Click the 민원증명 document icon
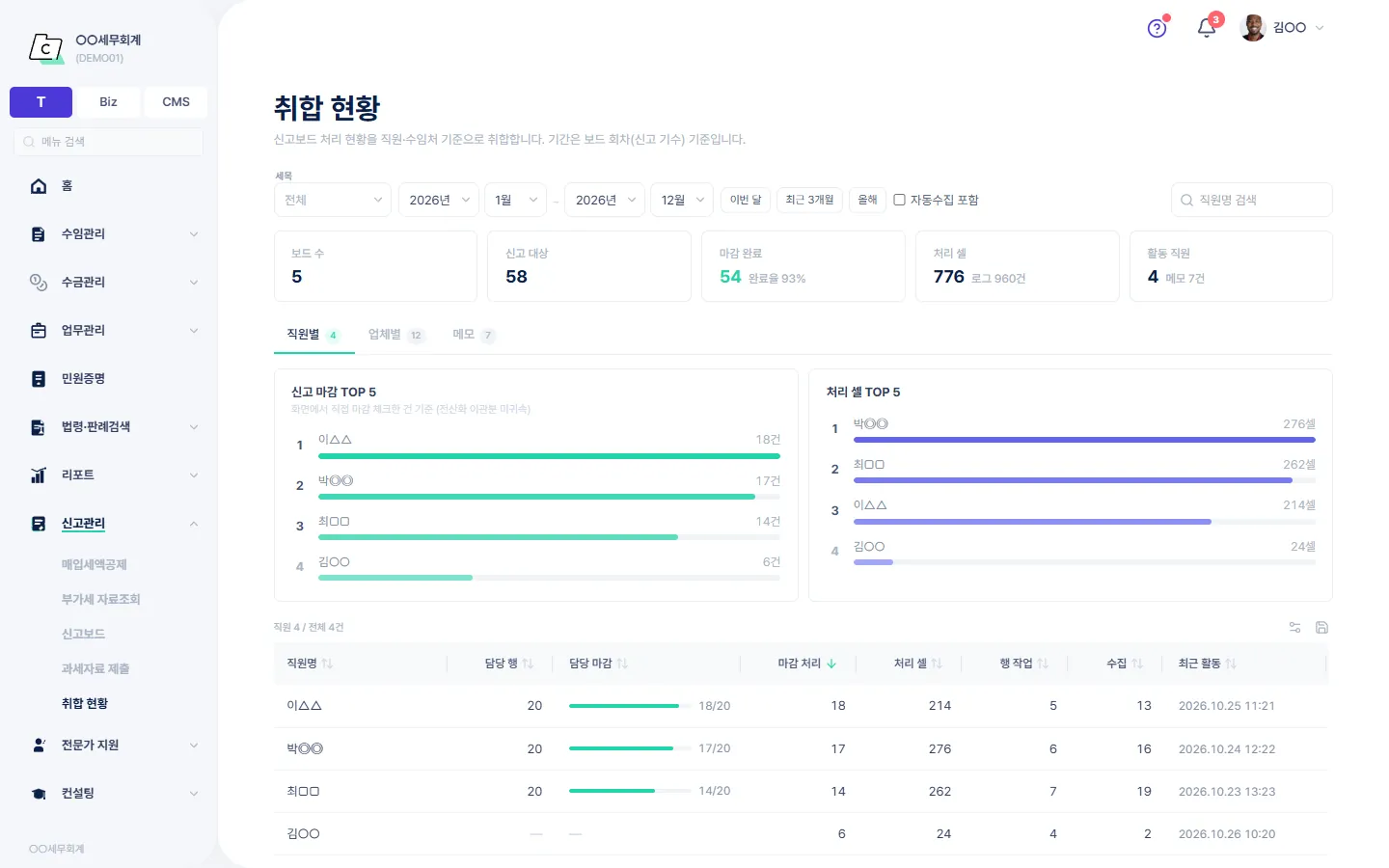This screenshot has width=1389, height=868. [x=39, y=379]
